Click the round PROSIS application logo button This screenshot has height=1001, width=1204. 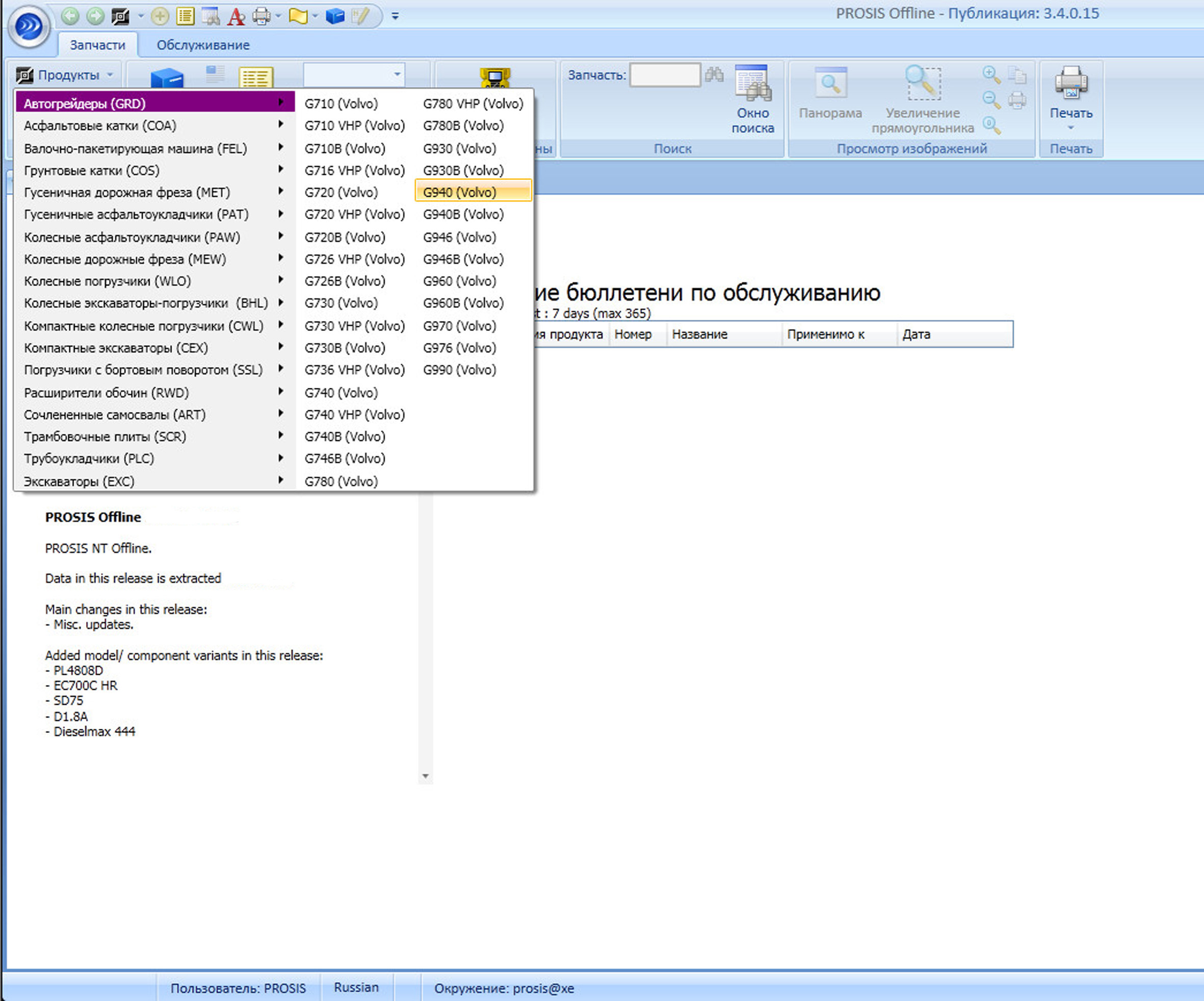[29, 26]
